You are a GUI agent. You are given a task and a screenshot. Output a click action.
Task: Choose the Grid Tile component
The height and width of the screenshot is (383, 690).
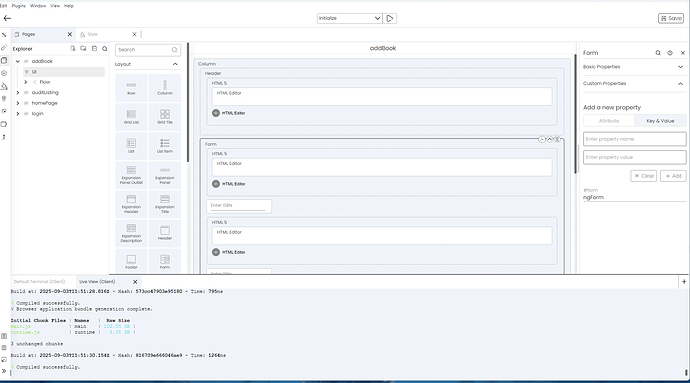click(x=165, y=117)
